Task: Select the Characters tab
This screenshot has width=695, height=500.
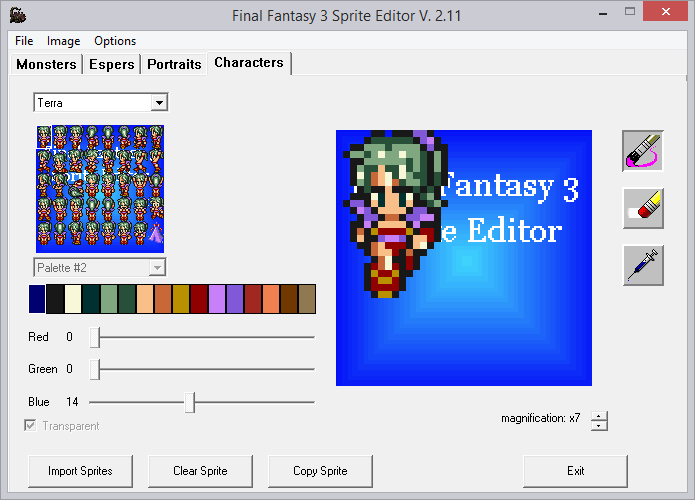Action: tap(249, 62)
